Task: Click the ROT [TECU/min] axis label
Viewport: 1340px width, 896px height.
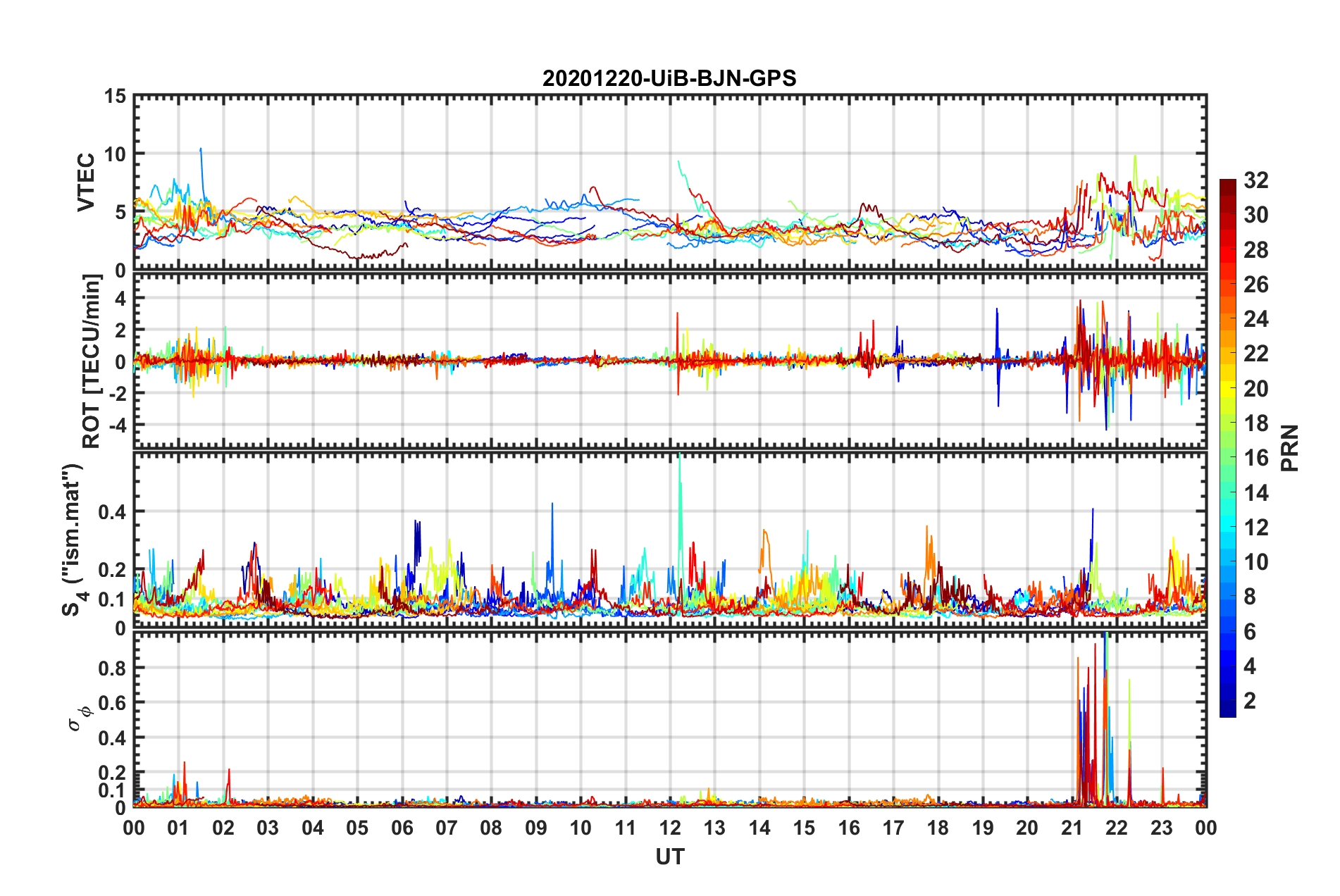Action: click(91, 361)
